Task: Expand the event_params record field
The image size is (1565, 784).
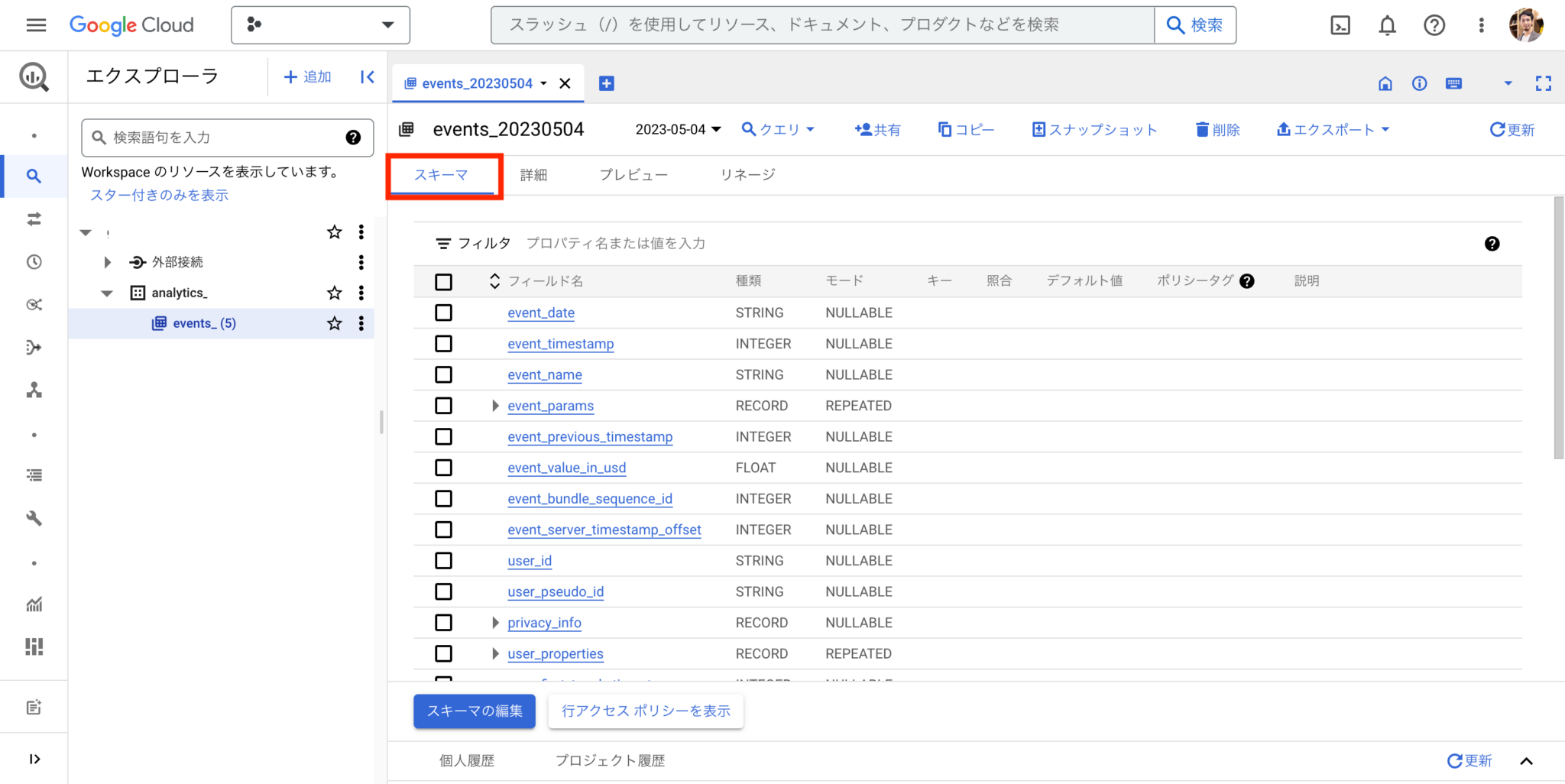Action: (x=494, y=406)
